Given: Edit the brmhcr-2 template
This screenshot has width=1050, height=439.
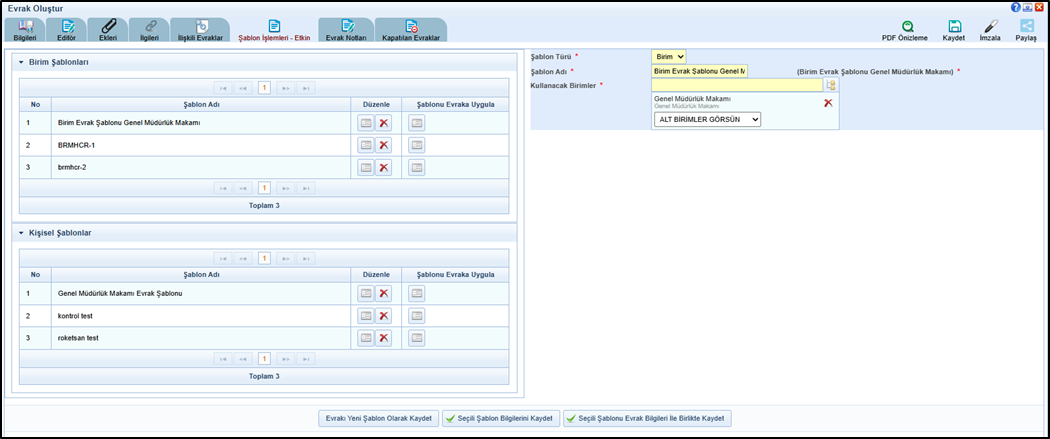Looking at the screenshot, I should point(366,167).
